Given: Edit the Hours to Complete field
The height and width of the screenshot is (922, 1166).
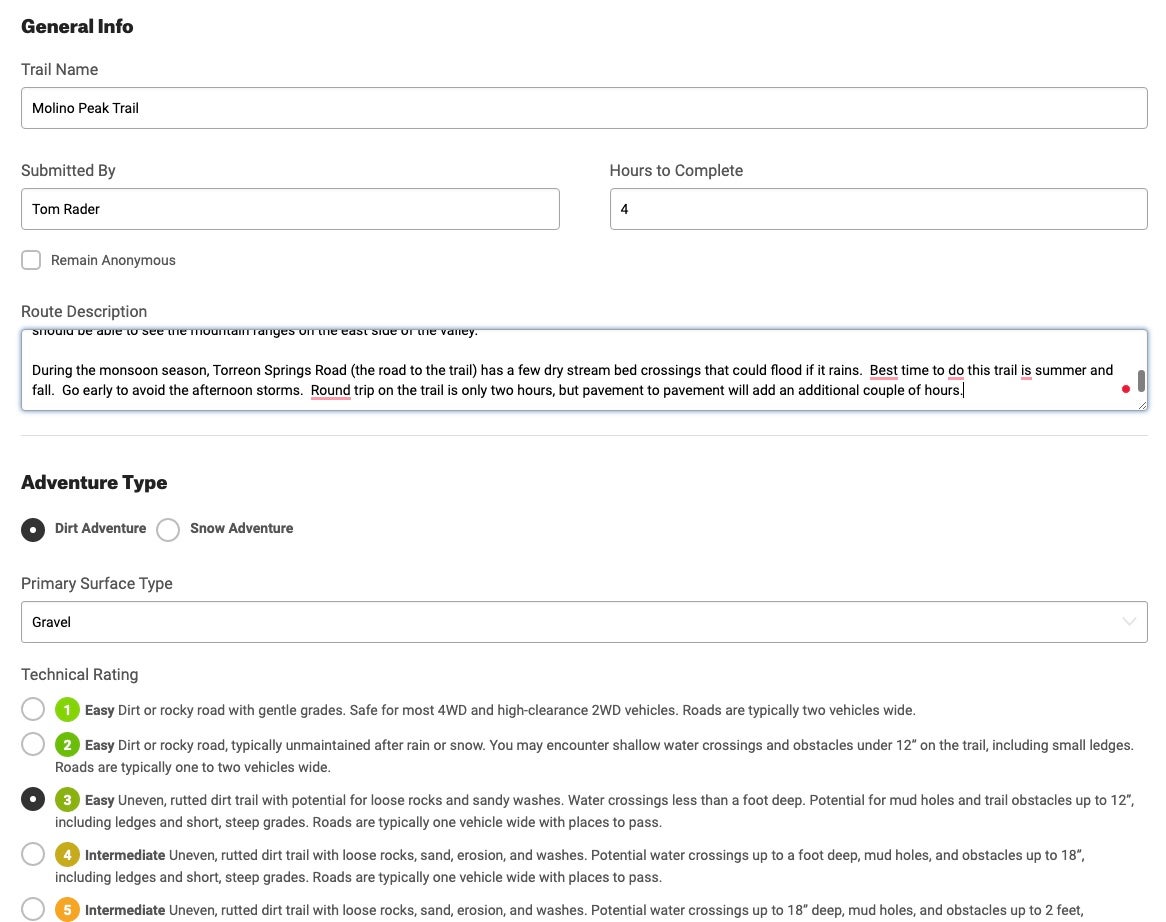Looking at the screenshot, I should coord(879,209).
